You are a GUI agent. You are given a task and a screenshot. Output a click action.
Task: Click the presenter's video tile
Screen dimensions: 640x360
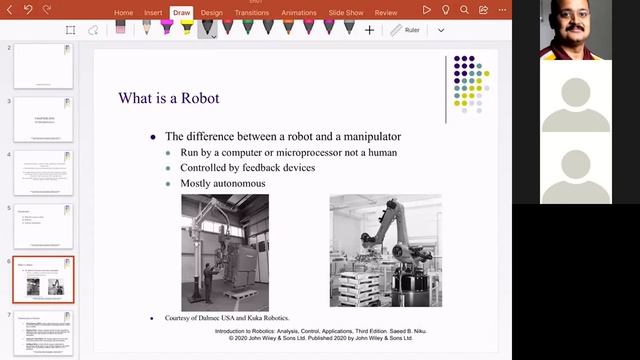[576, 30]
